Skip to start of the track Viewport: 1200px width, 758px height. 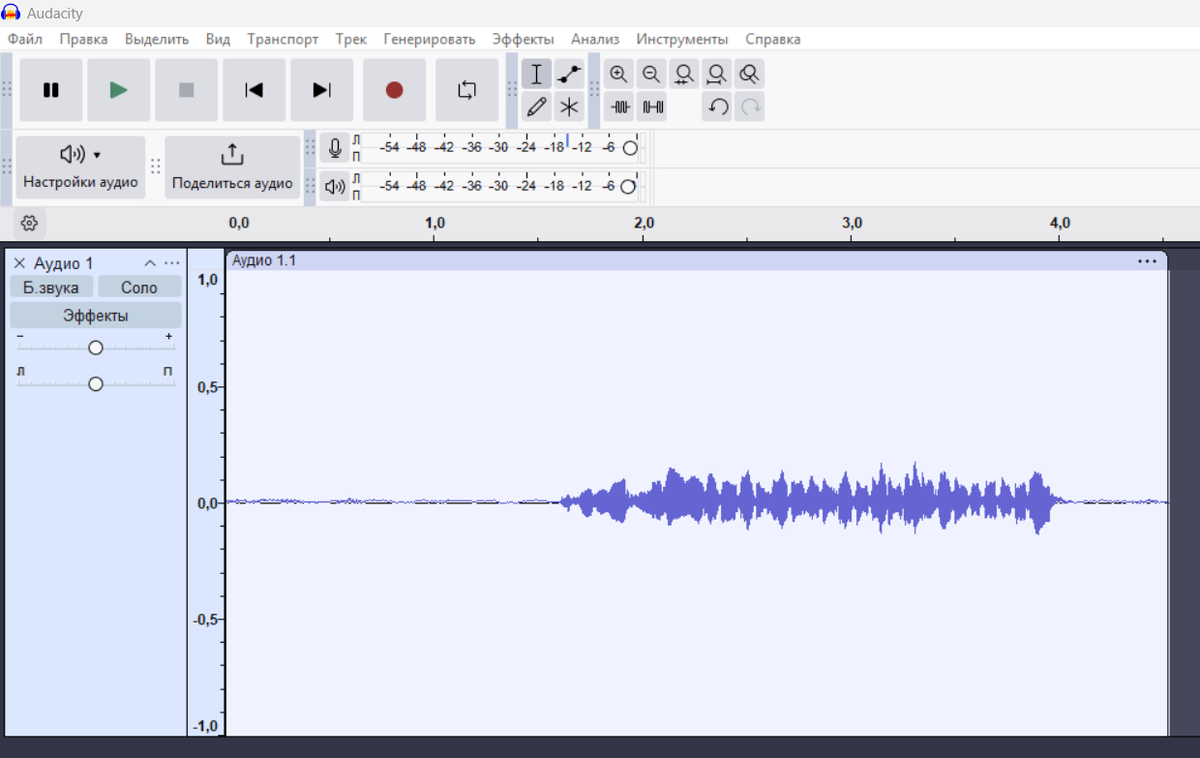pos(254,90)
